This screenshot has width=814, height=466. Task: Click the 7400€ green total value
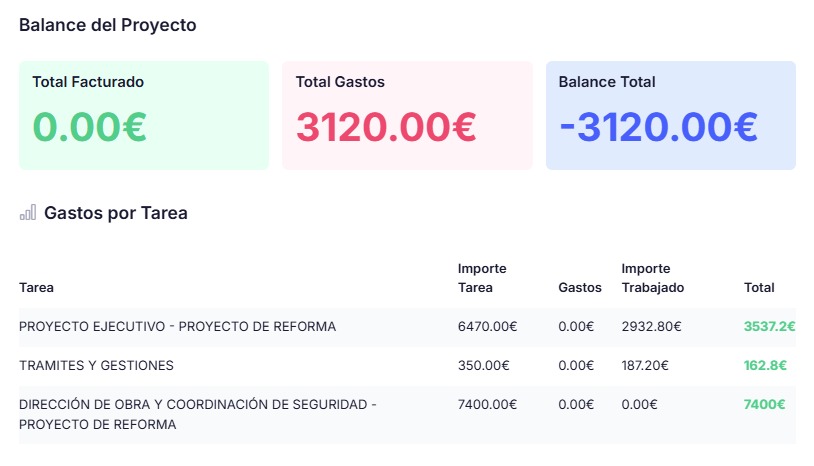(764, 404)
